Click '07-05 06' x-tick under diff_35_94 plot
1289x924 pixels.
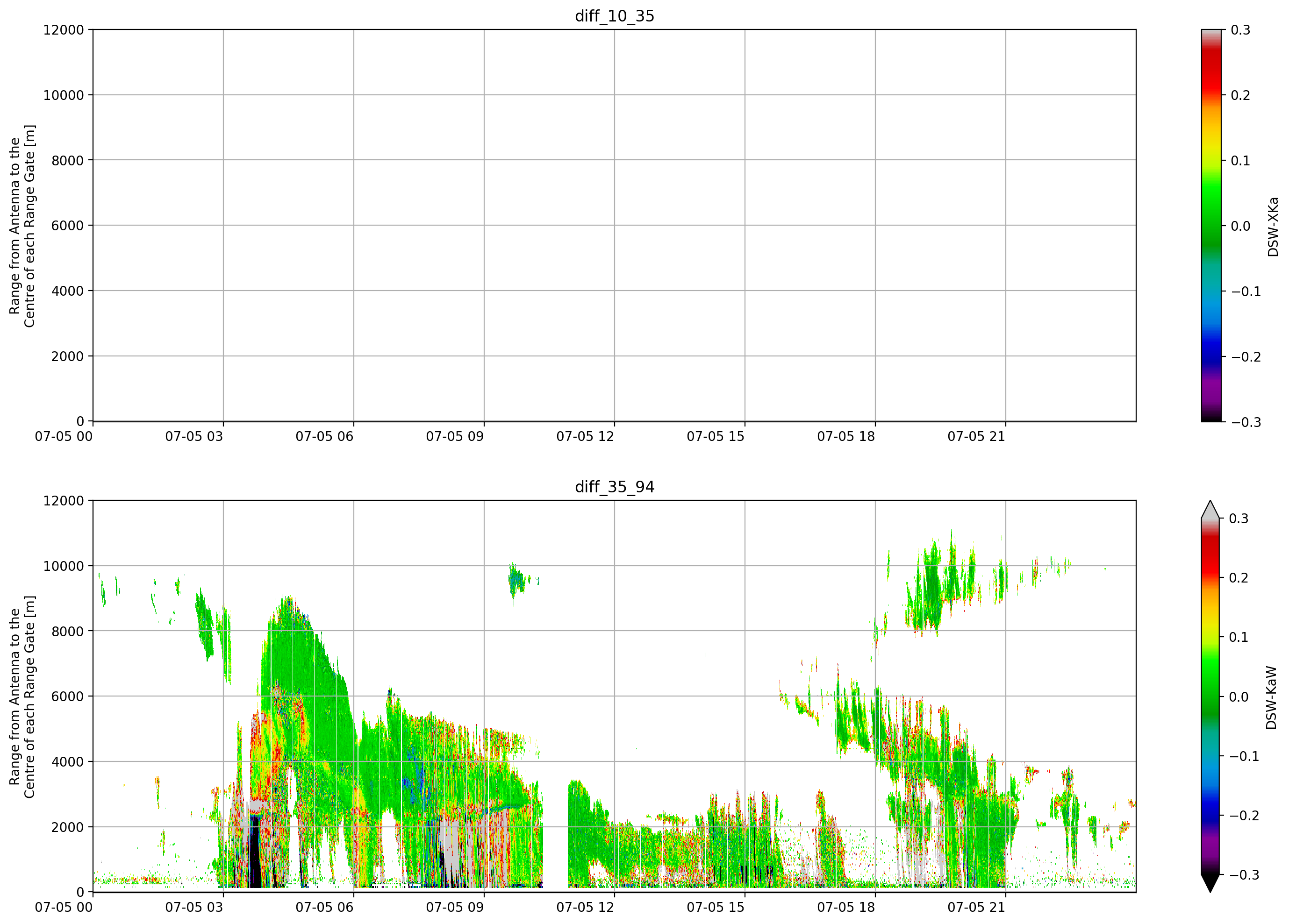(x=324, y=908)
